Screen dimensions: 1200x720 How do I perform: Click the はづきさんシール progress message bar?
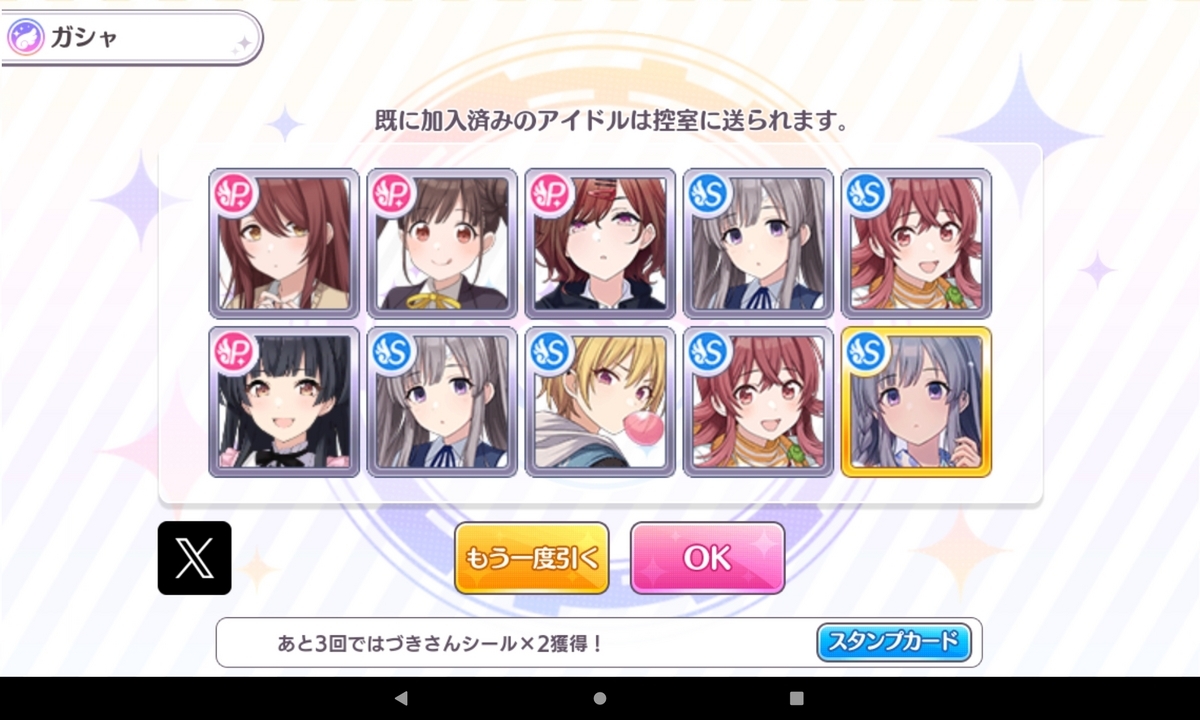[599, 642]
